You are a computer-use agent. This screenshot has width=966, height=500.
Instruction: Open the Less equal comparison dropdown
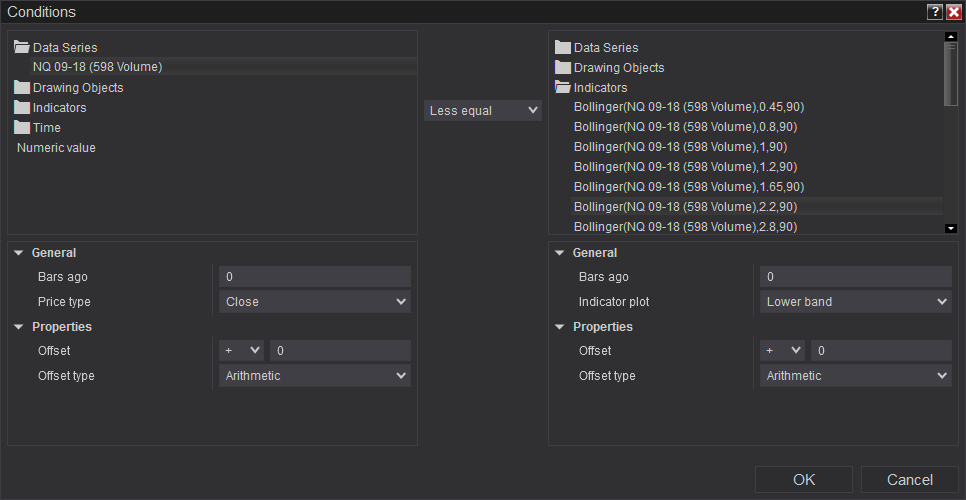point(483,111)
